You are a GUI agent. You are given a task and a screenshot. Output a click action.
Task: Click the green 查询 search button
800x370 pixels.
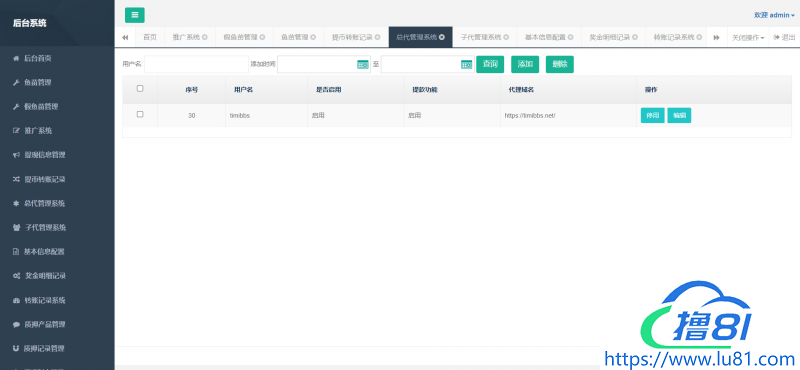point(490,64)
